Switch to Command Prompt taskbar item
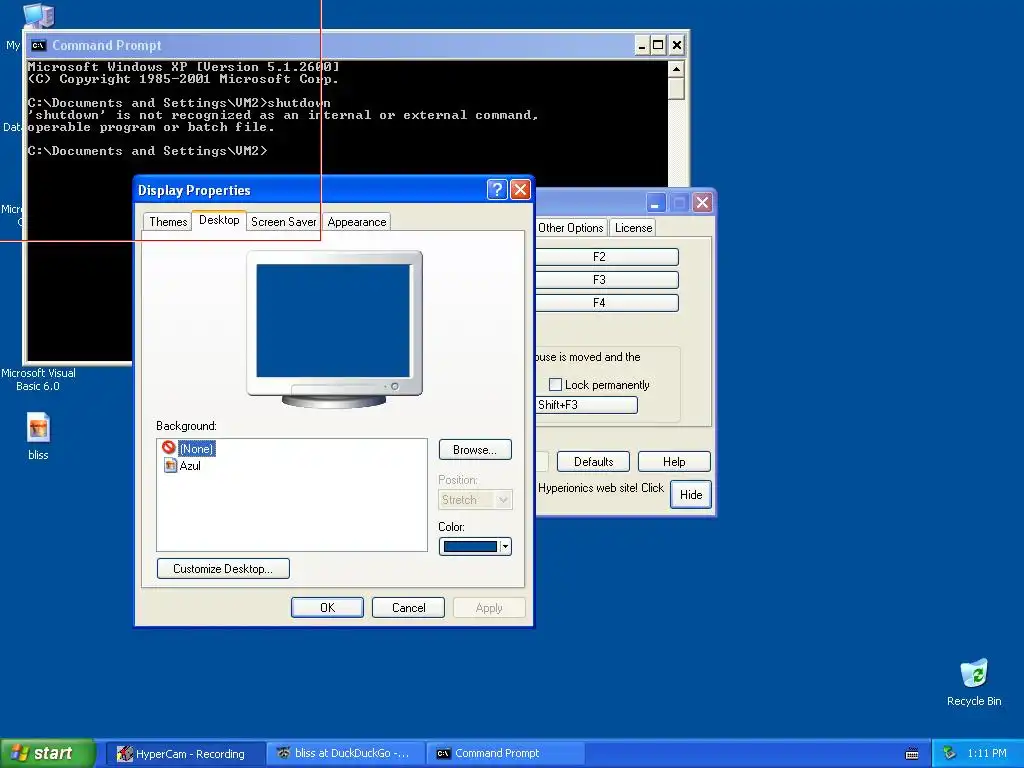This screenshot has height=768, width=1024. click(x=505, y=754)
